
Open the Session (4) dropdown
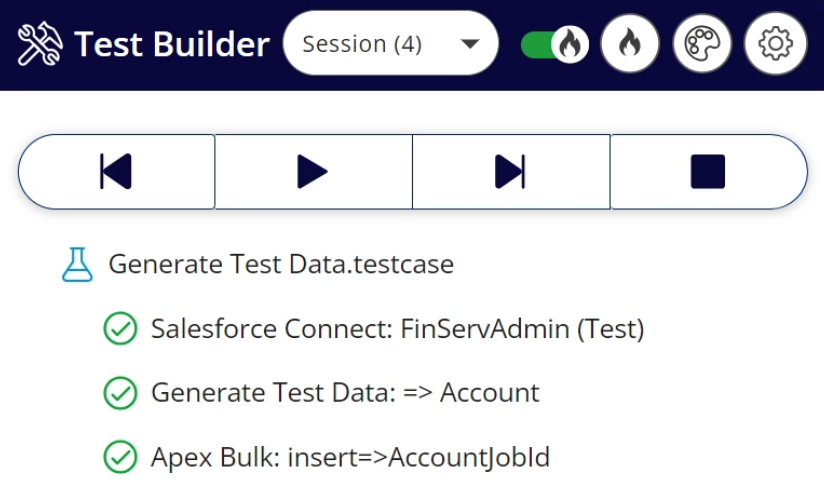coord(390,44)
